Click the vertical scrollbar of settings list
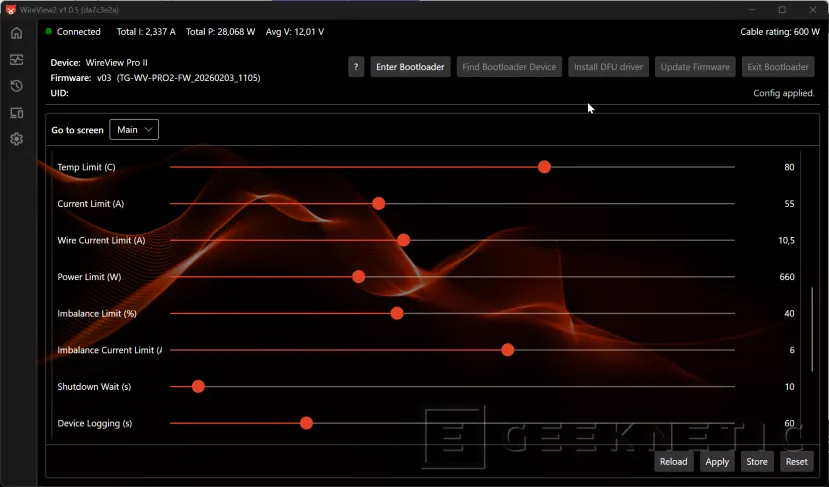Image resolution: width=829 pixels, height=487 pixels. [812, 360]
